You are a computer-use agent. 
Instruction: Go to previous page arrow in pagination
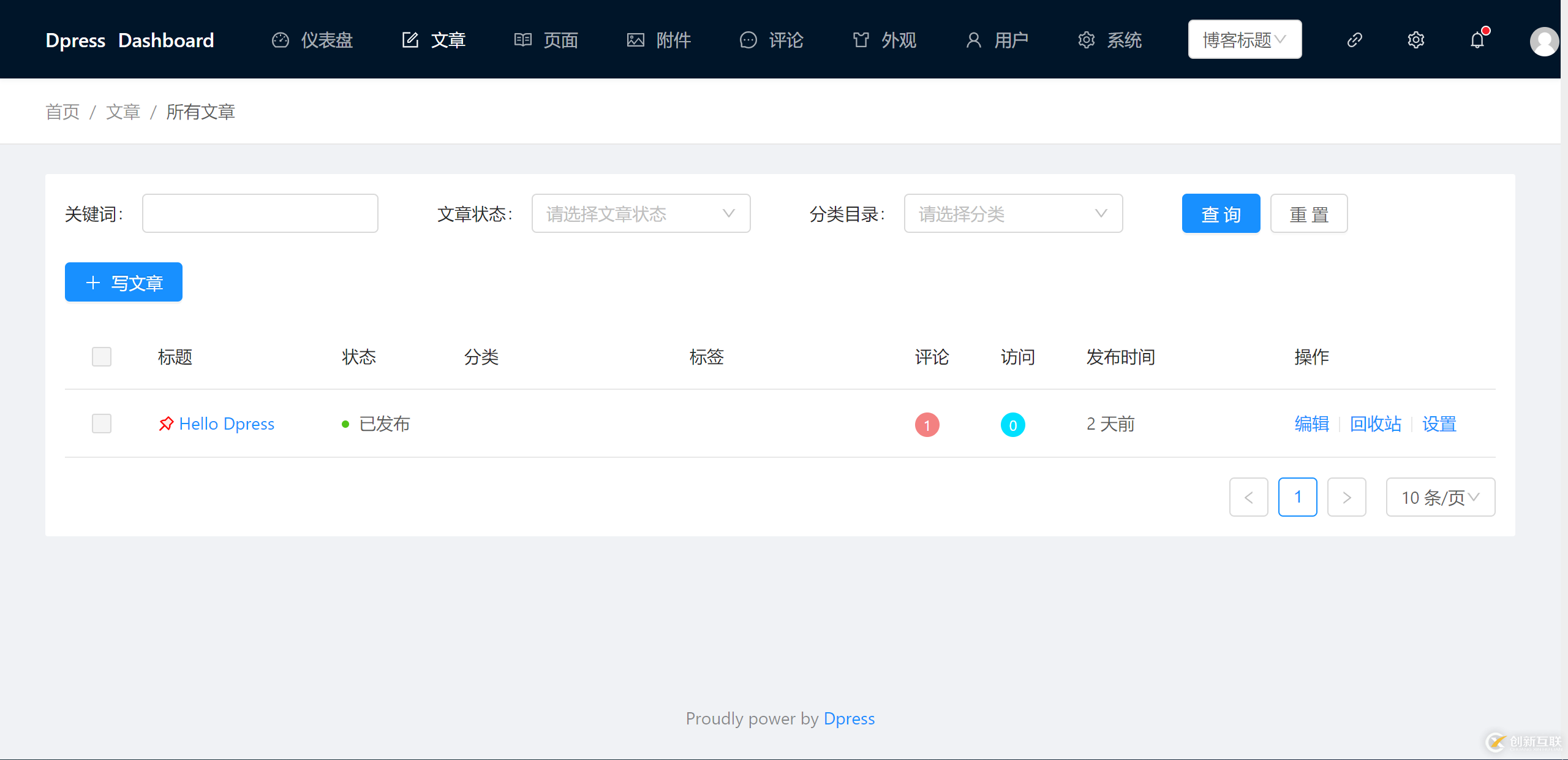coord(1248,497)
